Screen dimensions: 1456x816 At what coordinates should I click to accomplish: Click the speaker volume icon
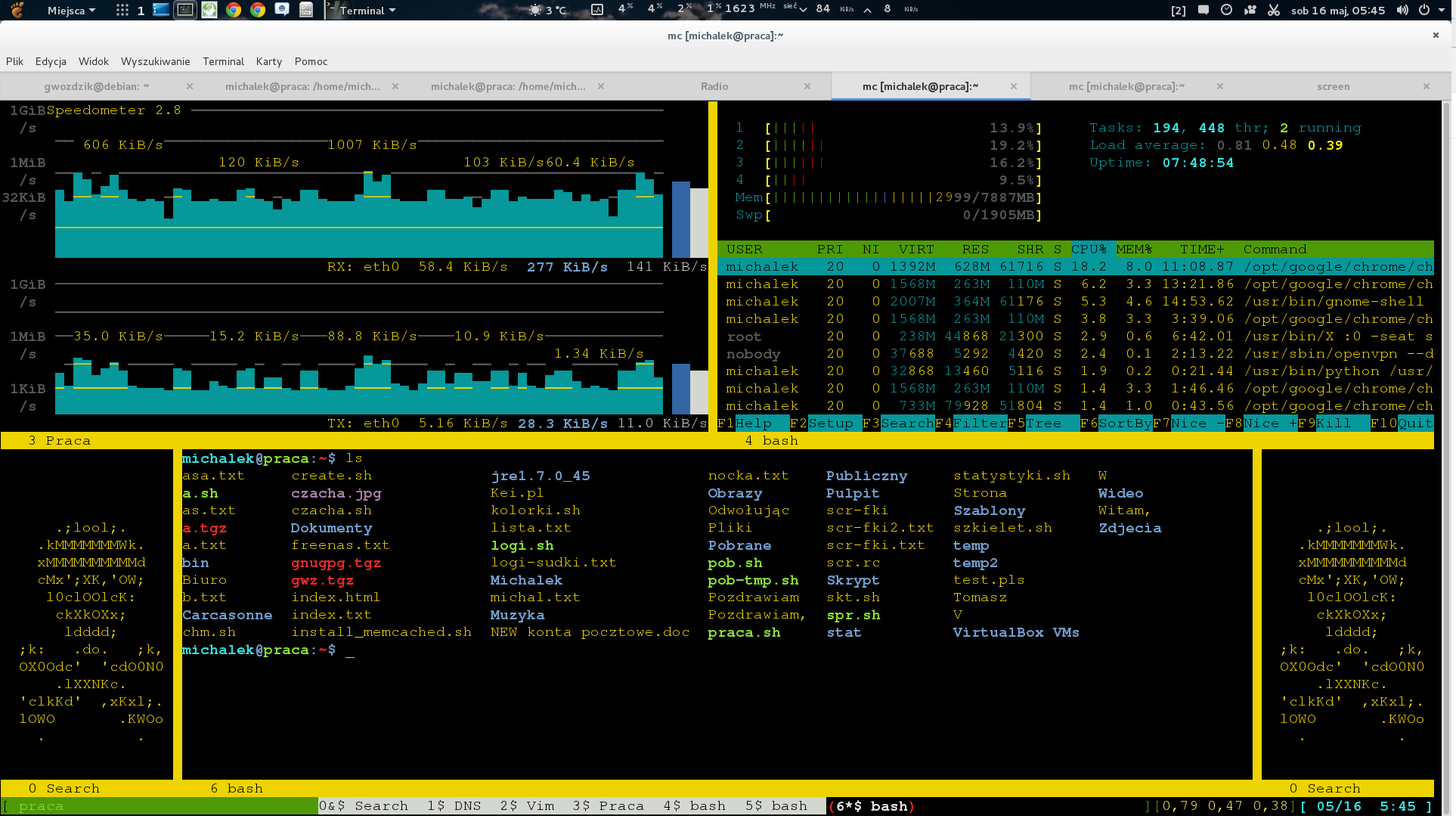[1402, 10]
